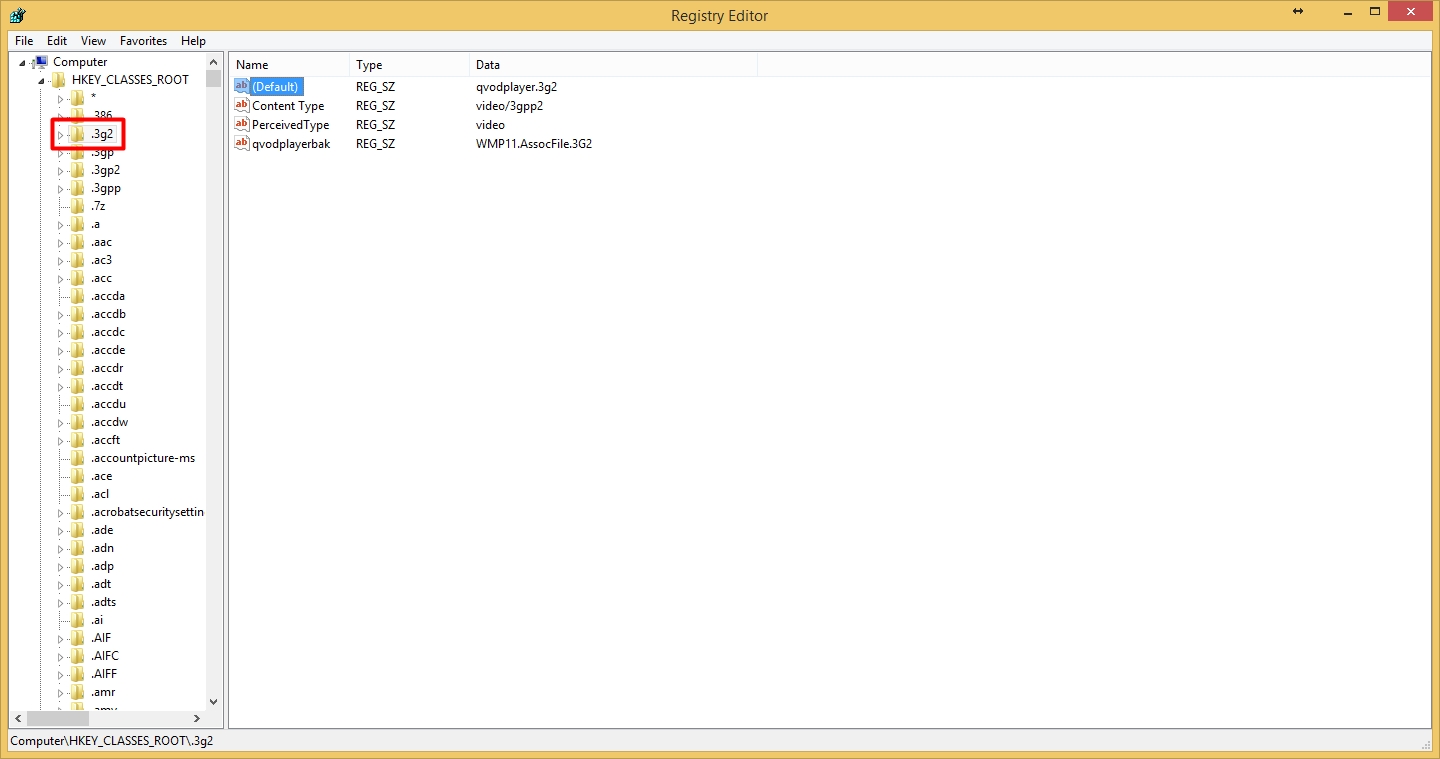Click the tree scrollbar down arrow
1440x759 pixels.
click(213, 702)
